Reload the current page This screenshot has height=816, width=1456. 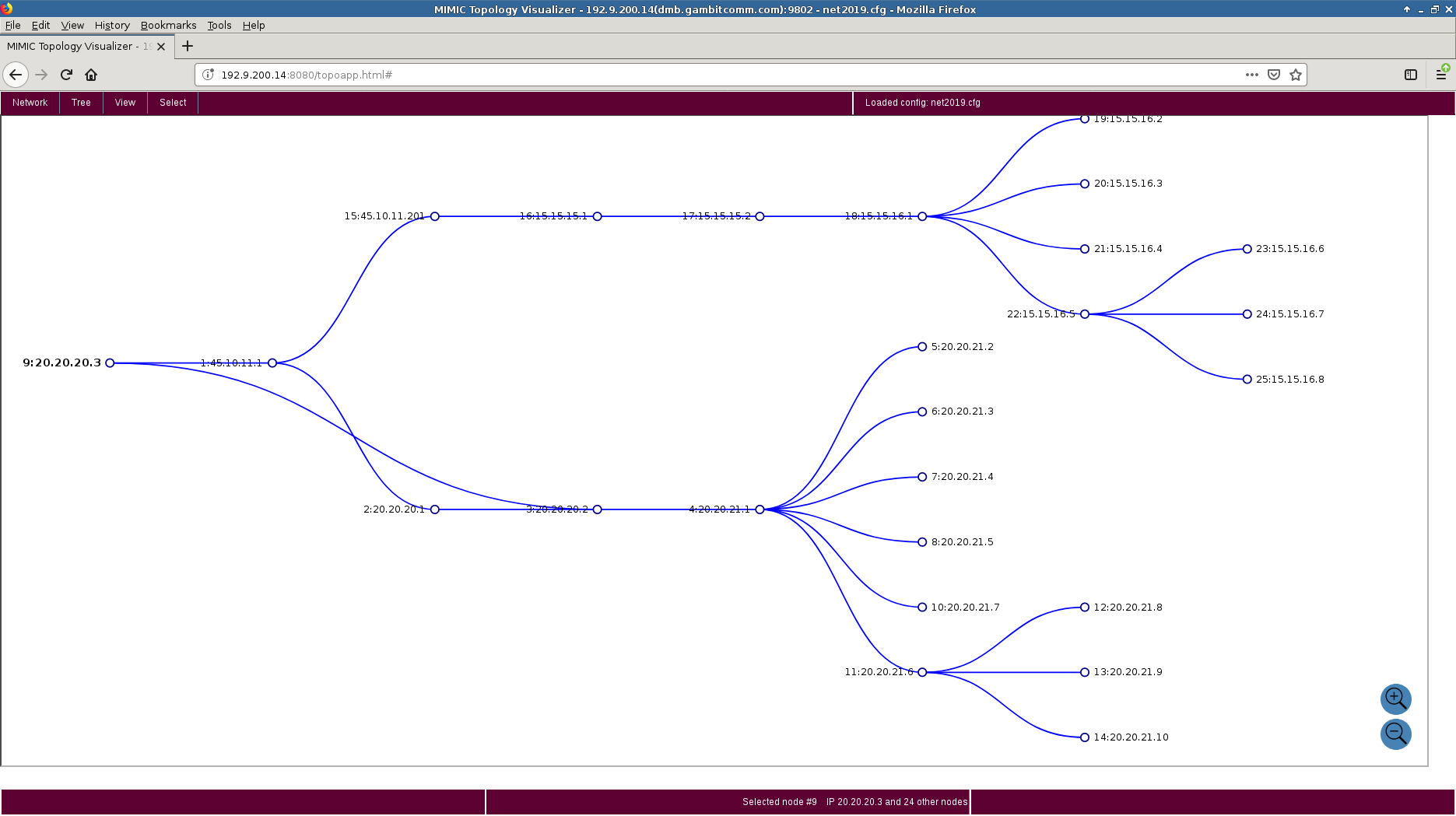(66, 75)
